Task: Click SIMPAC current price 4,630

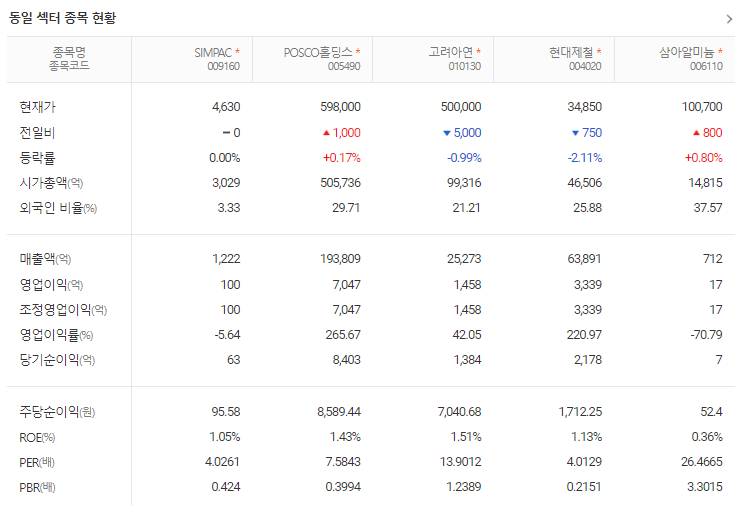Action: [x=226, y=107]
